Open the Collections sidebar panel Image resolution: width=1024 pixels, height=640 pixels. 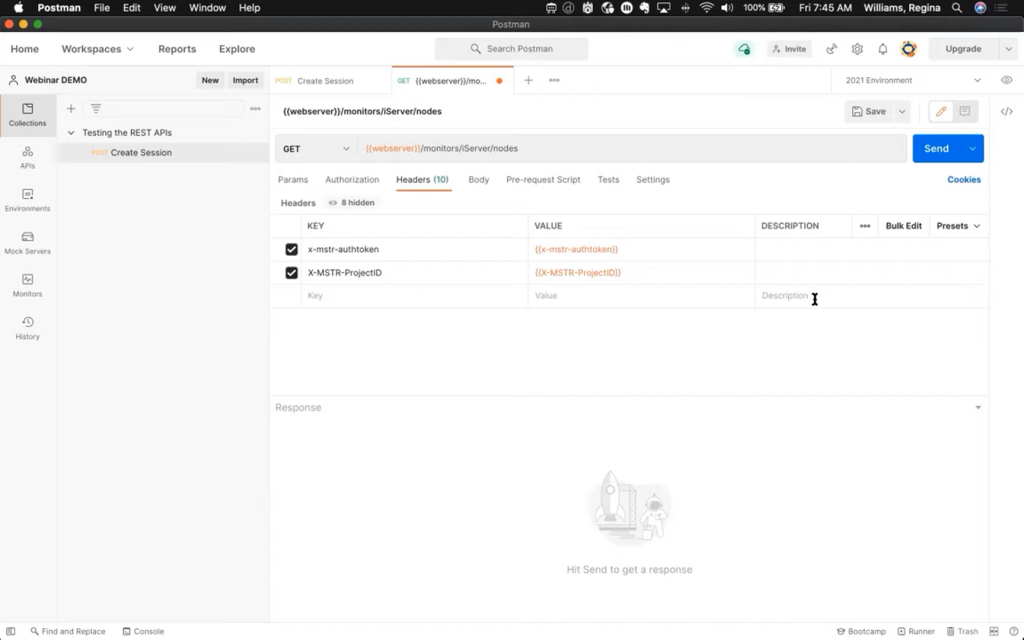tap(27, 114)
